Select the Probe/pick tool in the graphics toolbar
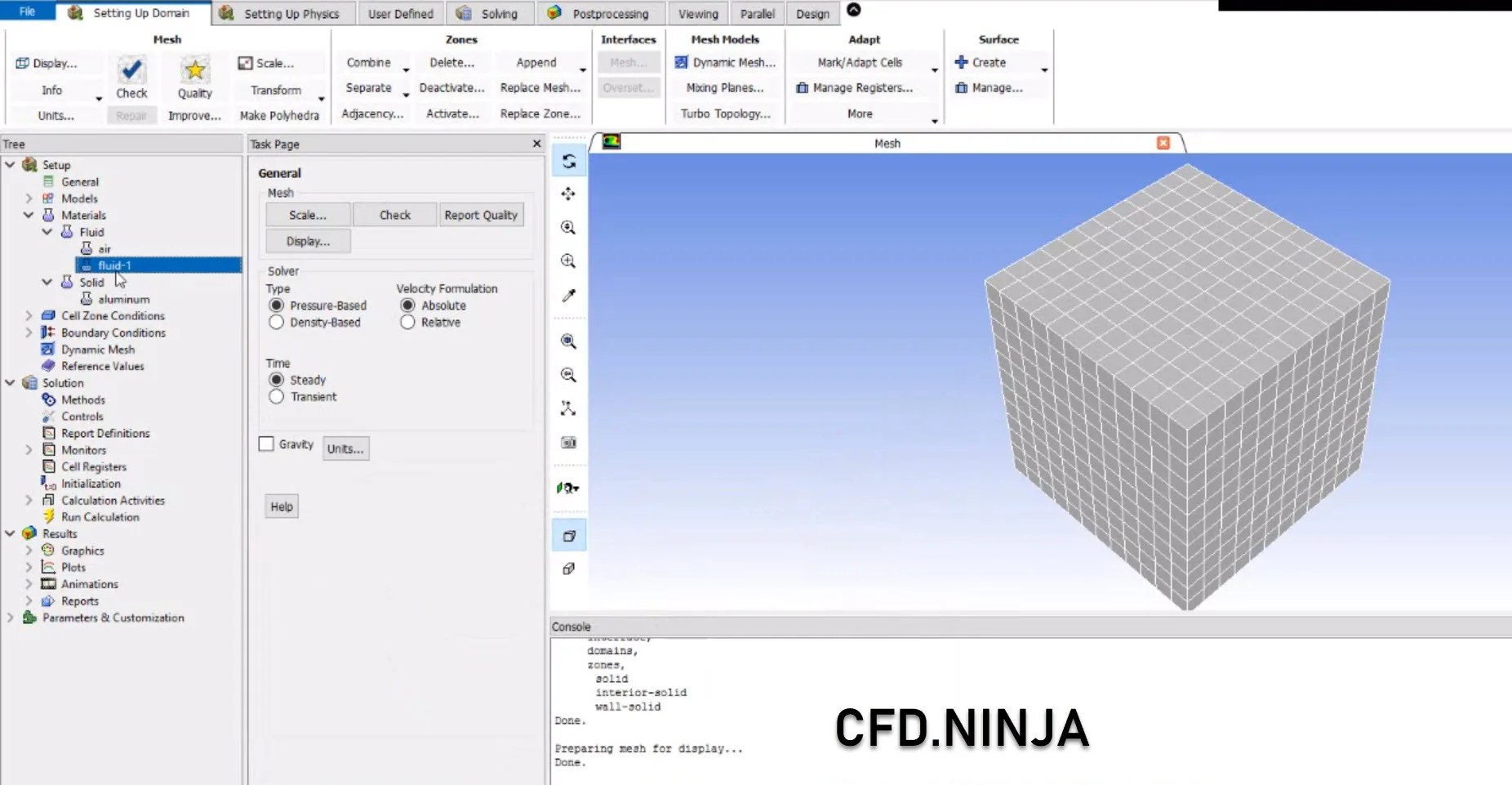This screenshot has width=1512, height=785. coord(569,296)
